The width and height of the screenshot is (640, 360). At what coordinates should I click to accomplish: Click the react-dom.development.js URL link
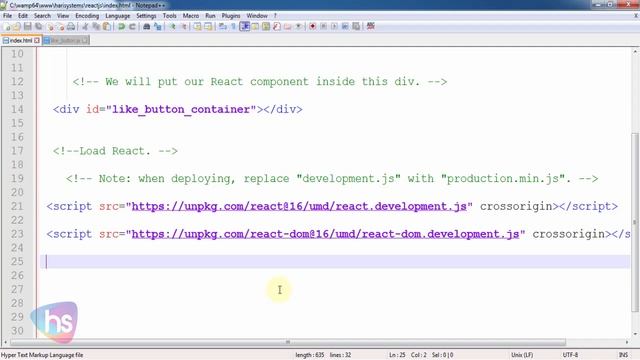(325, 234)
